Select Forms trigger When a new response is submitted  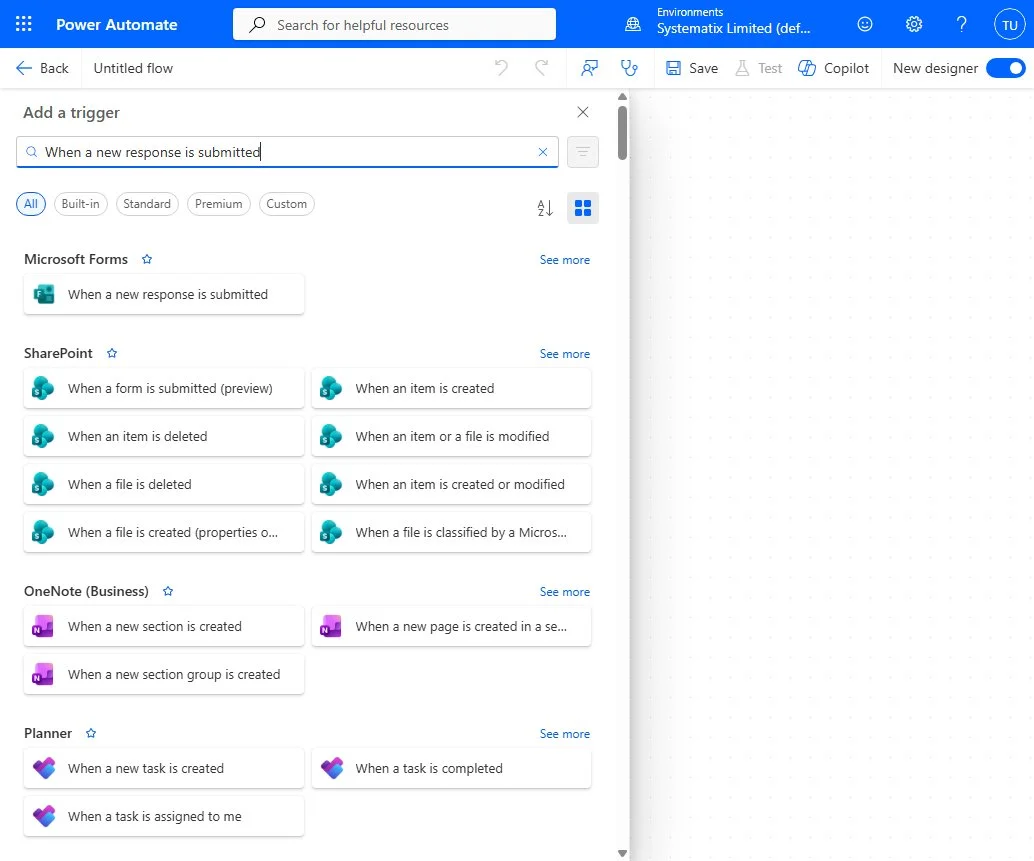(x=164, y=295)
